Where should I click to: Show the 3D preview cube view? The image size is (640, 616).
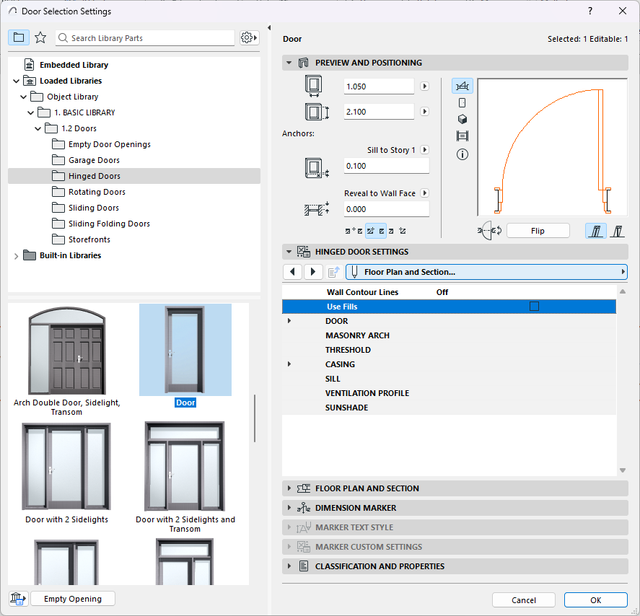(462, 119)
